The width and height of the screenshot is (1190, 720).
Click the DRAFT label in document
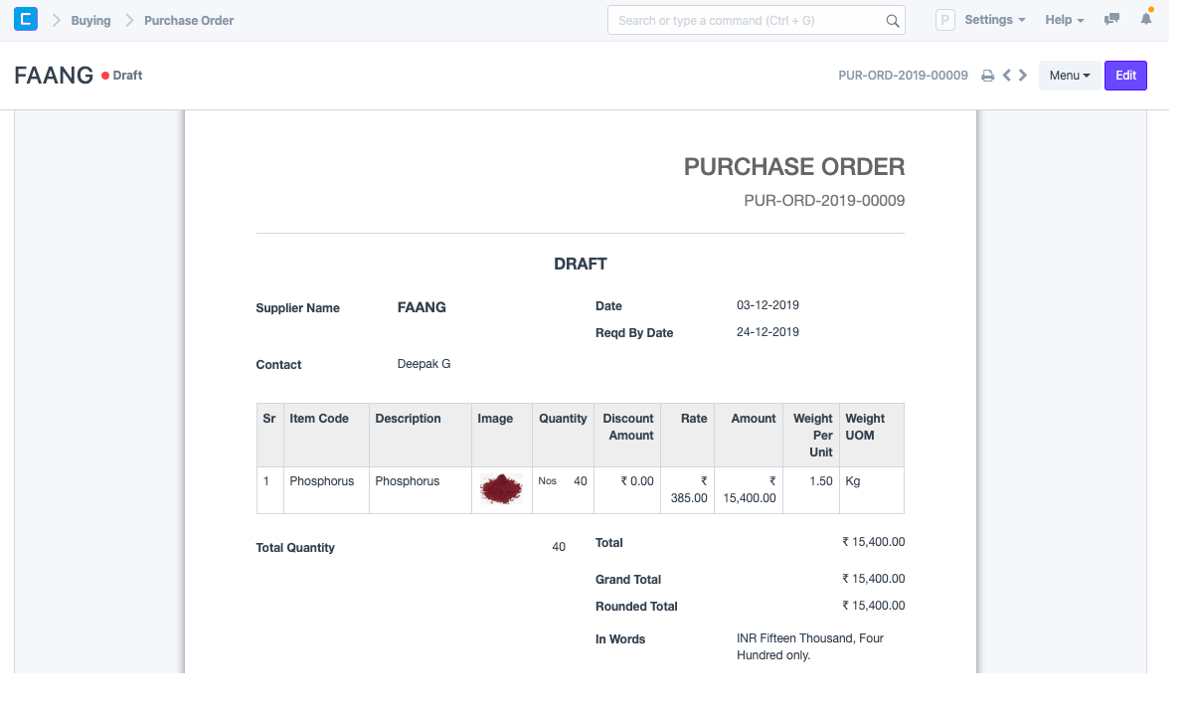click(x=581, y=264)
